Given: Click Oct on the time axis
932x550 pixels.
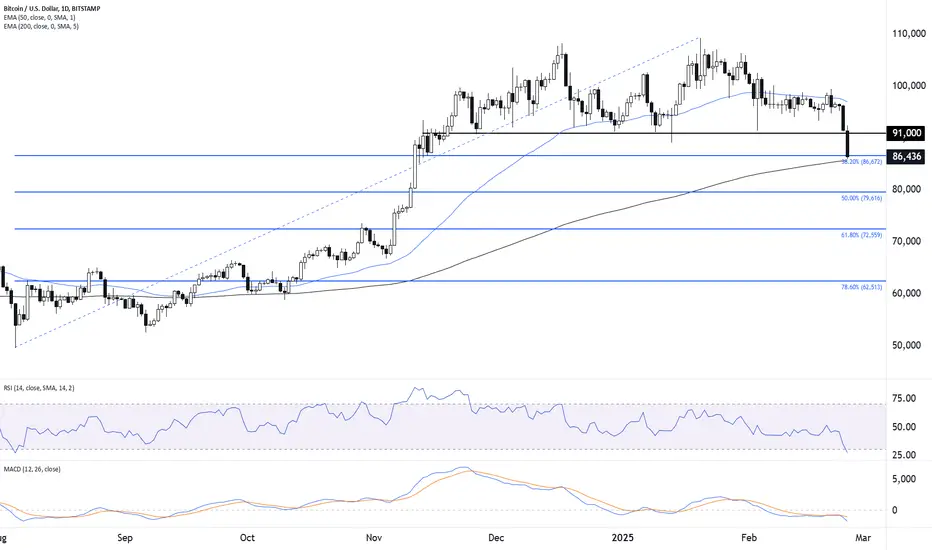Looking at the screenshot, I should [247, 538].
